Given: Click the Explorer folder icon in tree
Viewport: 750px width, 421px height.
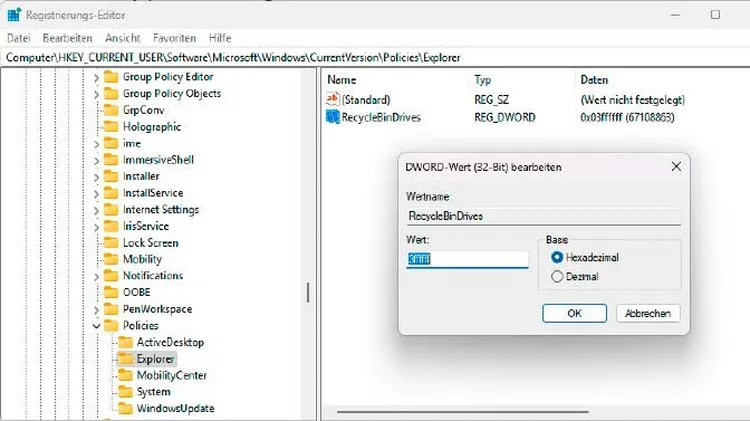Looking at the screenshot, I should click(x=125, y=359).
